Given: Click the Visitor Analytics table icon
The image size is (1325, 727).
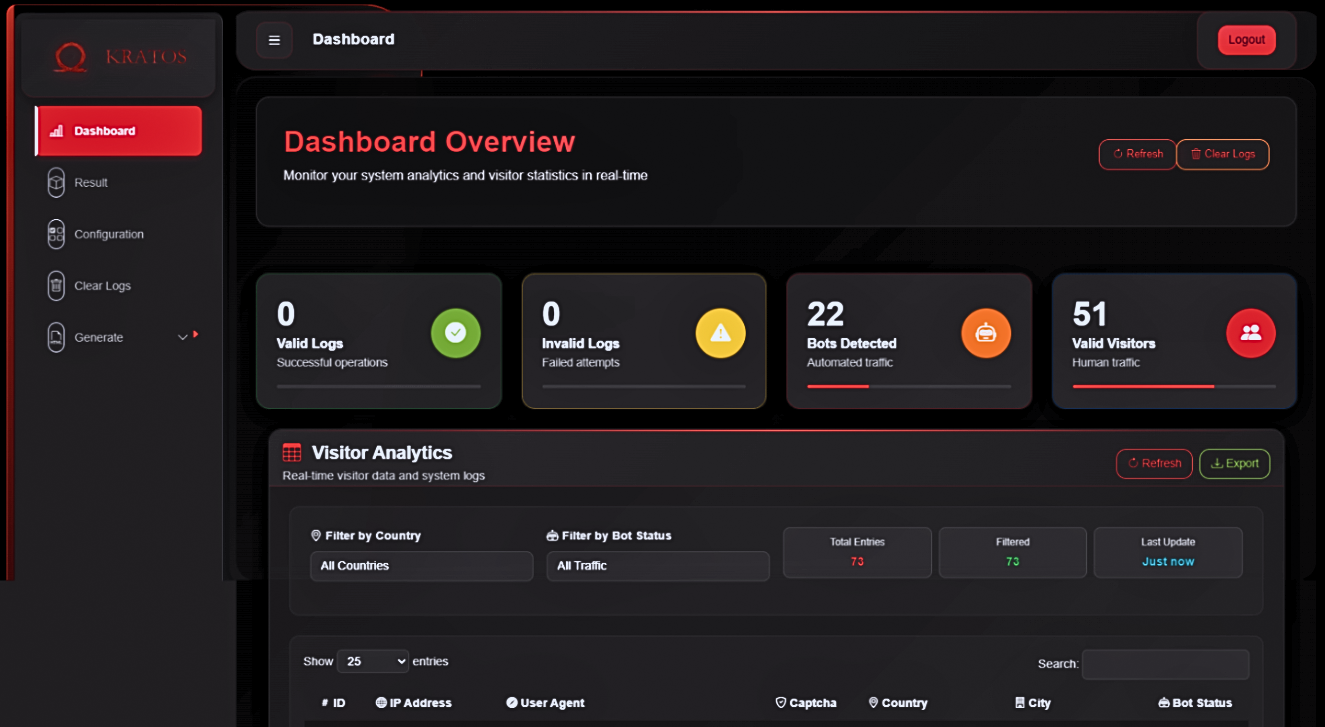Looking at the screenshot, I should coord(291,452).
